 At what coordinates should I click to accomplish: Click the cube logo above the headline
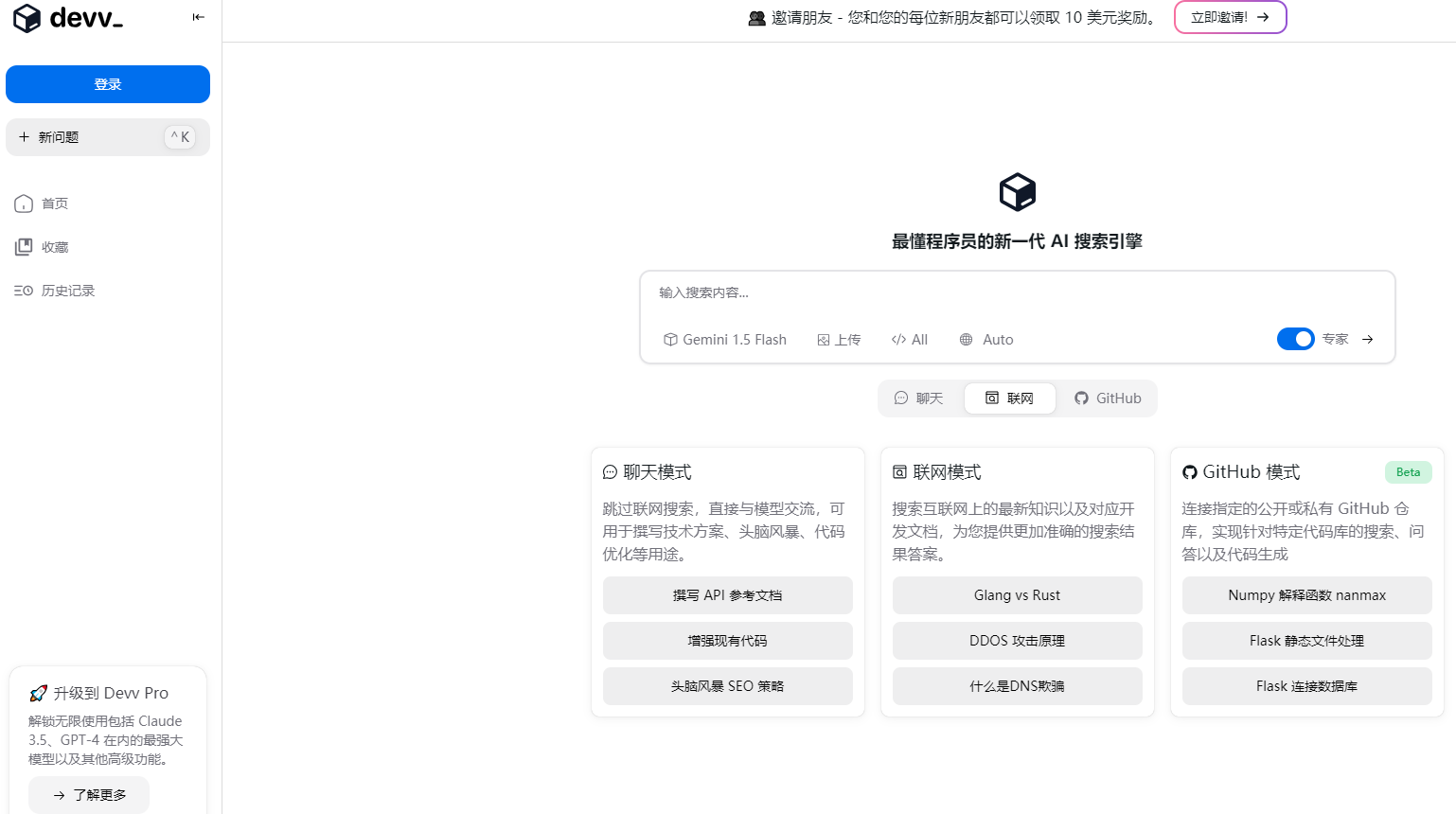tap(1017, 192)
